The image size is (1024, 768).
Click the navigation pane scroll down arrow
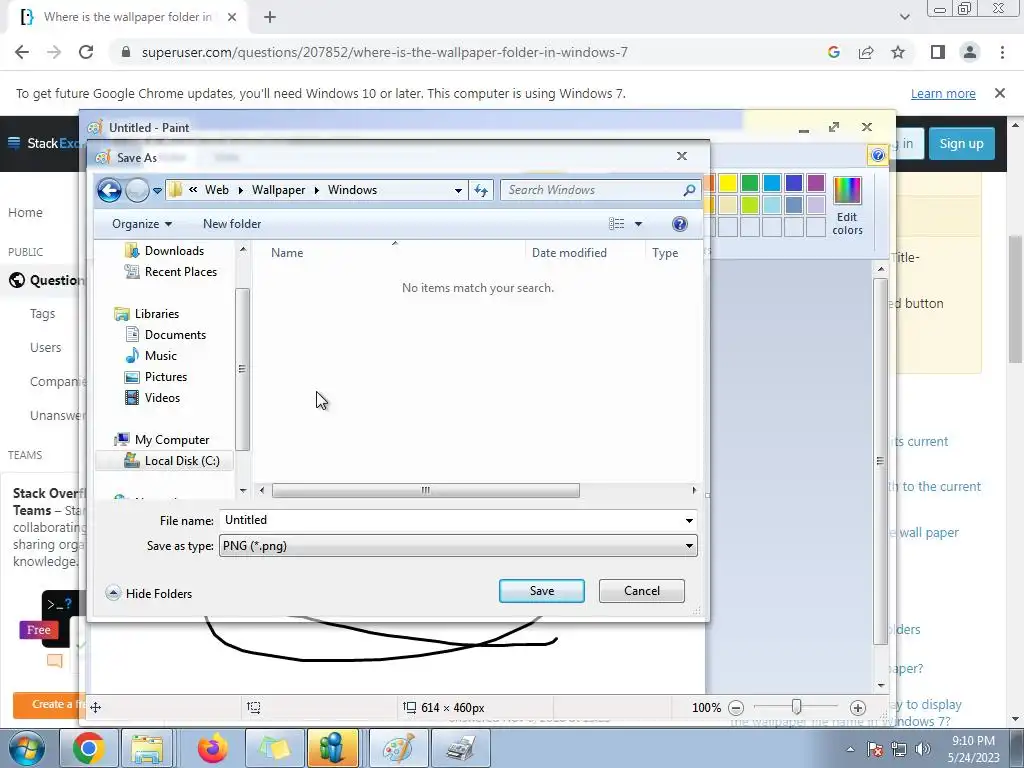(243, 490)
